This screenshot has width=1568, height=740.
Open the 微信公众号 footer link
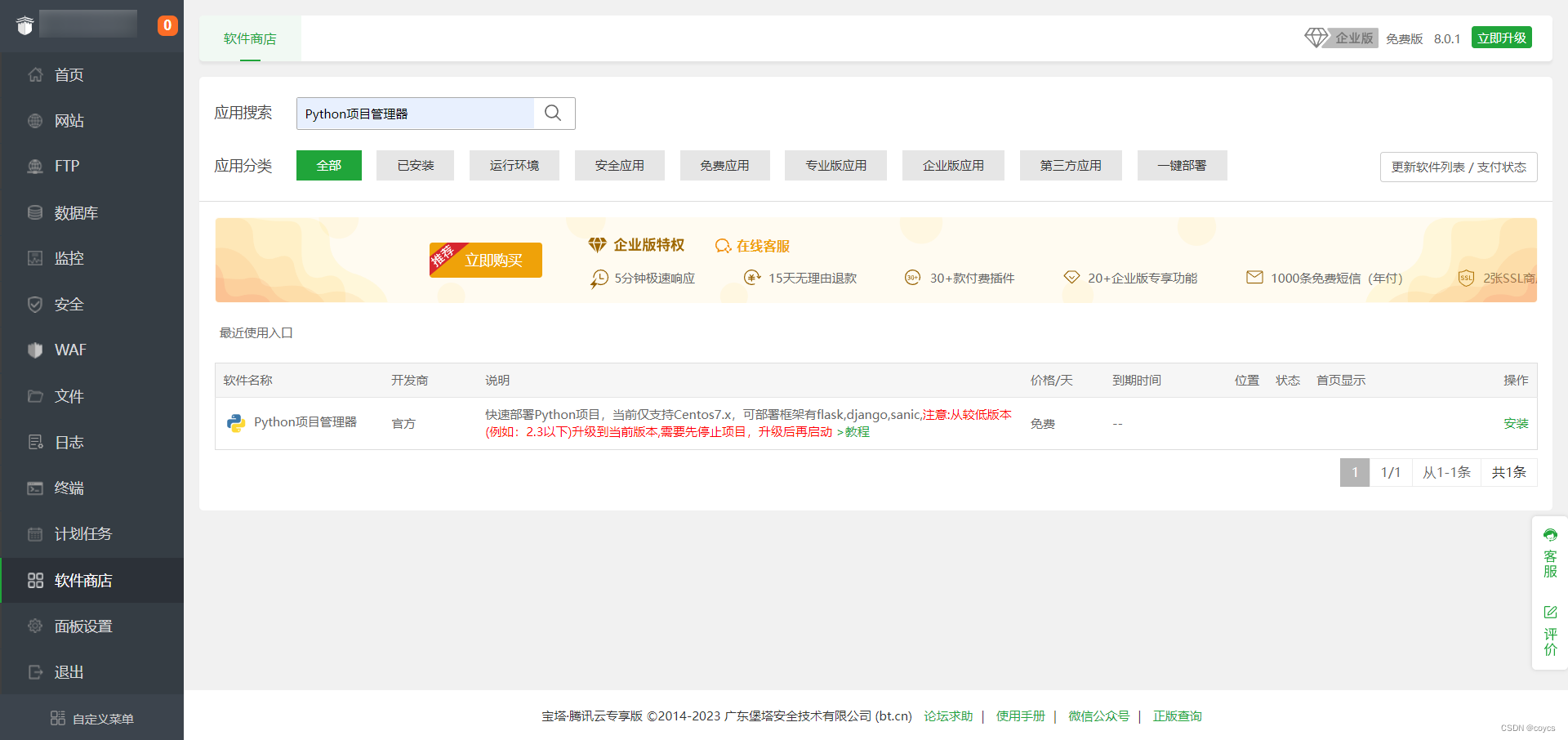(1098, 715)
